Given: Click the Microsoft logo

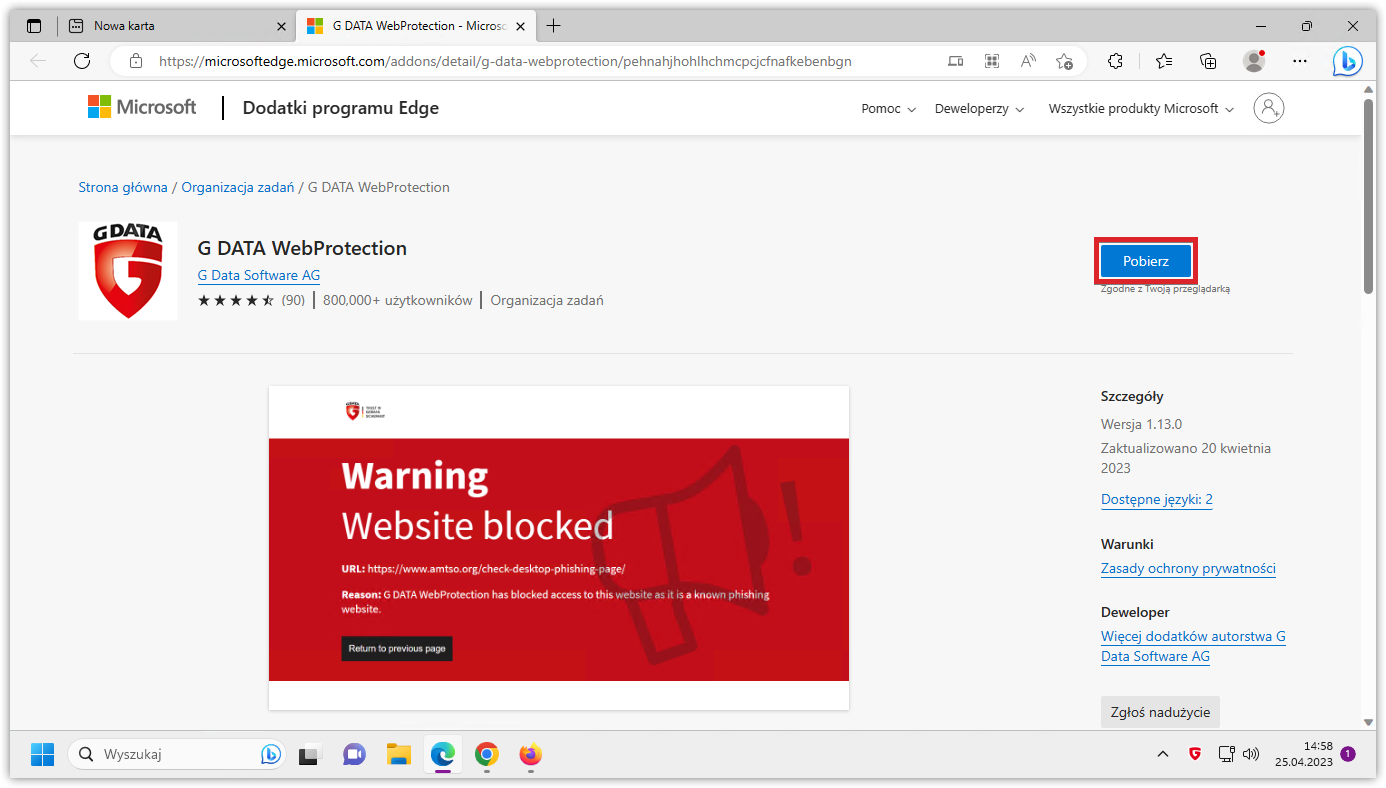Looking at the screenshot, I should coord(142,107).
